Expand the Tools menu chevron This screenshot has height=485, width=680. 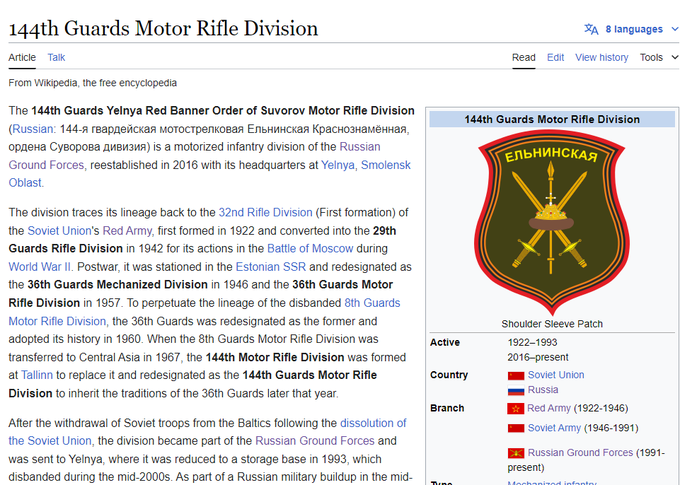674,57
